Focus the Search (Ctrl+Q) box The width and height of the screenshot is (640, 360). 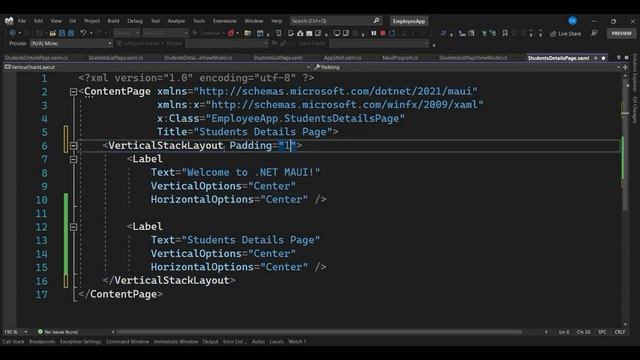[336, 21]
